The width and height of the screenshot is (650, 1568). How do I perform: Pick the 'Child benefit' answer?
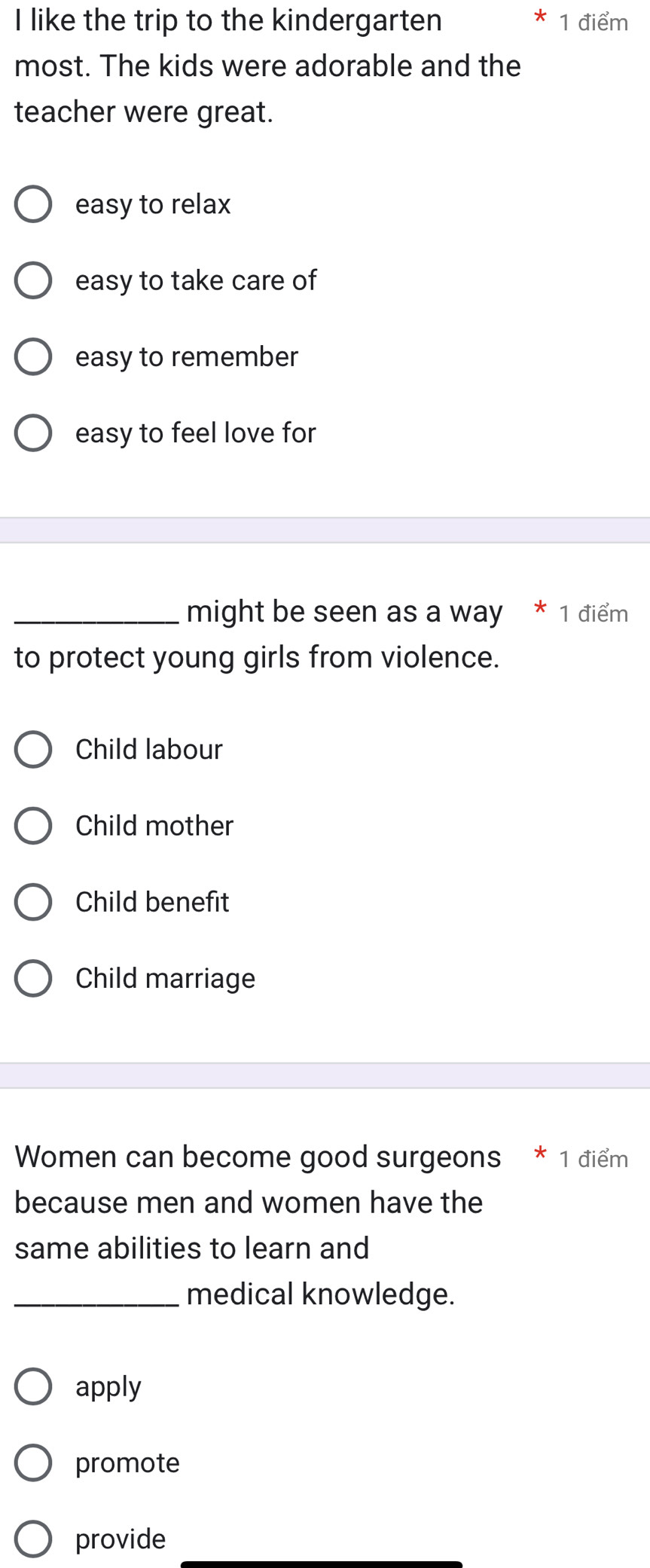click(x=33, y=902)
